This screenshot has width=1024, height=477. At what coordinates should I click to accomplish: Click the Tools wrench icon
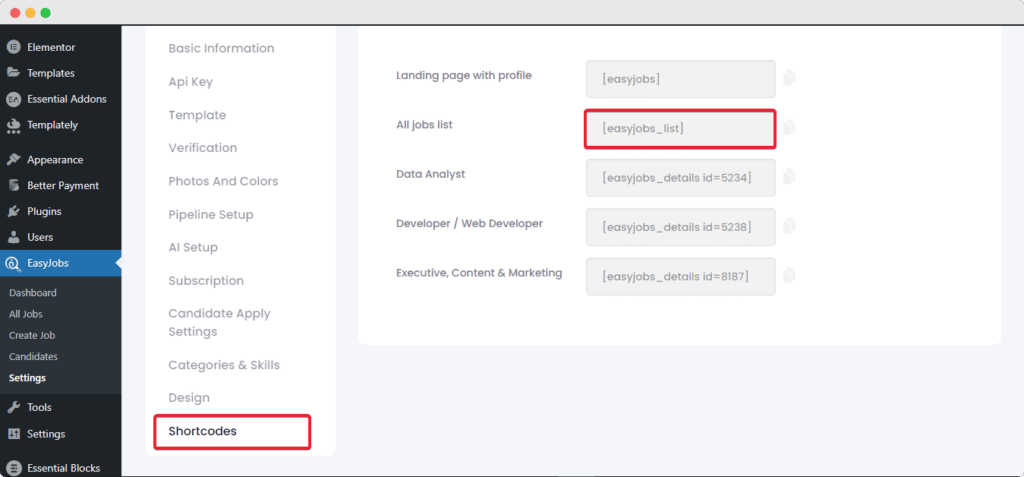pos(13,407)
